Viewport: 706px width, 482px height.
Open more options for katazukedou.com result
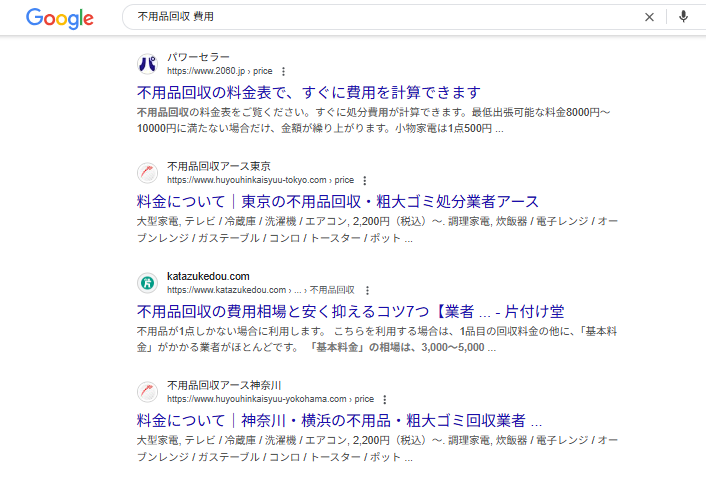click(367, 290)
